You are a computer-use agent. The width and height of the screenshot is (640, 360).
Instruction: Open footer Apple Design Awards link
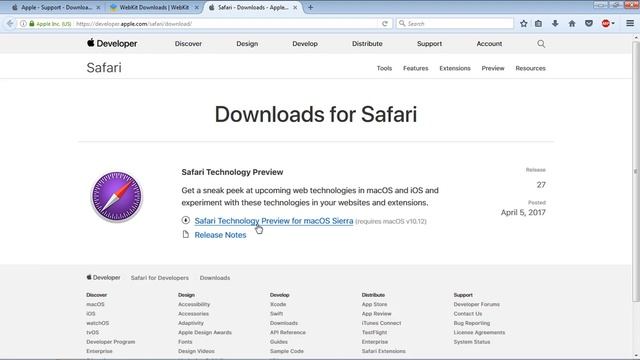[204, 332]
